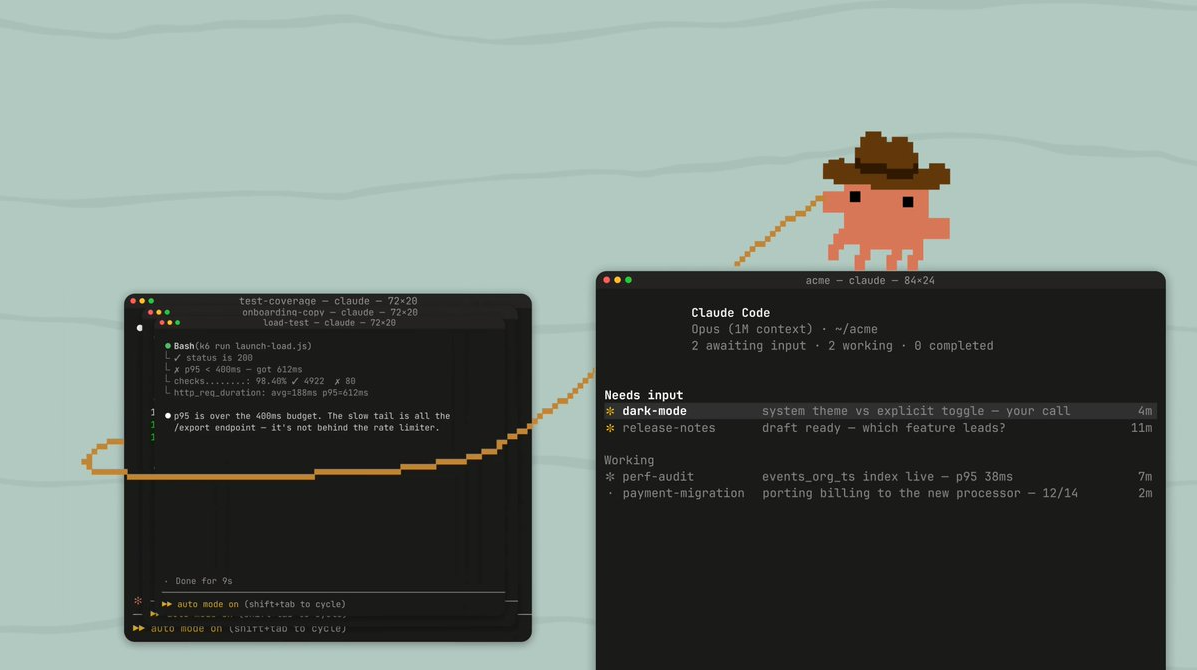Image resolution: width=1197 pixels, height=670 pixels.
Task: Click fast-forward icon in test-coverage bottom auto mode line
Action: [x=138, y=629]
